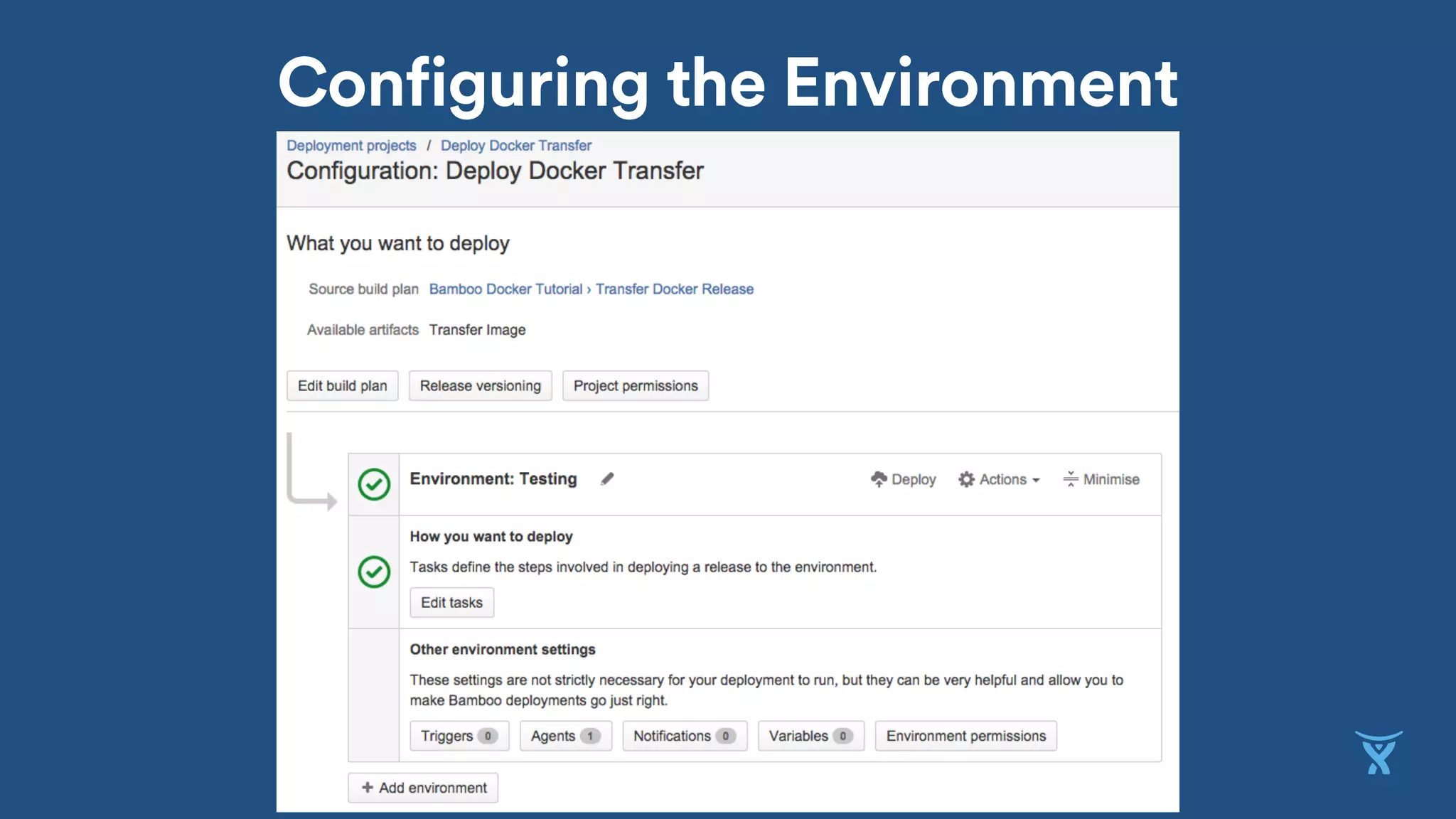The width and height of the screenshot is (1456, 819).
Task: Click green checkmark beside How you want to deploy
Action: click(x=374, y=572)
